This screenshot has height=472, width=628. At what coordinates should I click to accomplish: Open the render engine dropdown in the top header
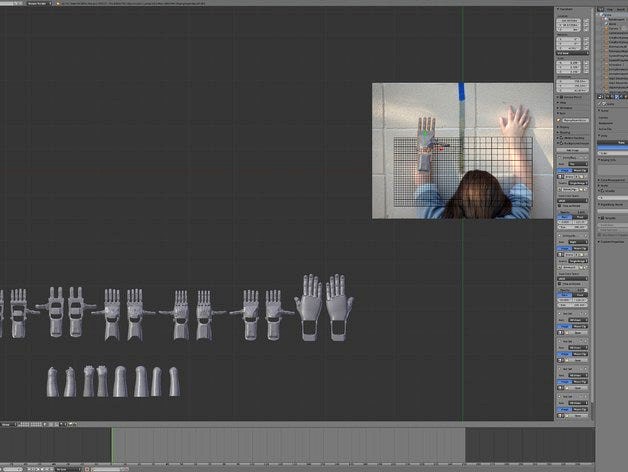40,4
